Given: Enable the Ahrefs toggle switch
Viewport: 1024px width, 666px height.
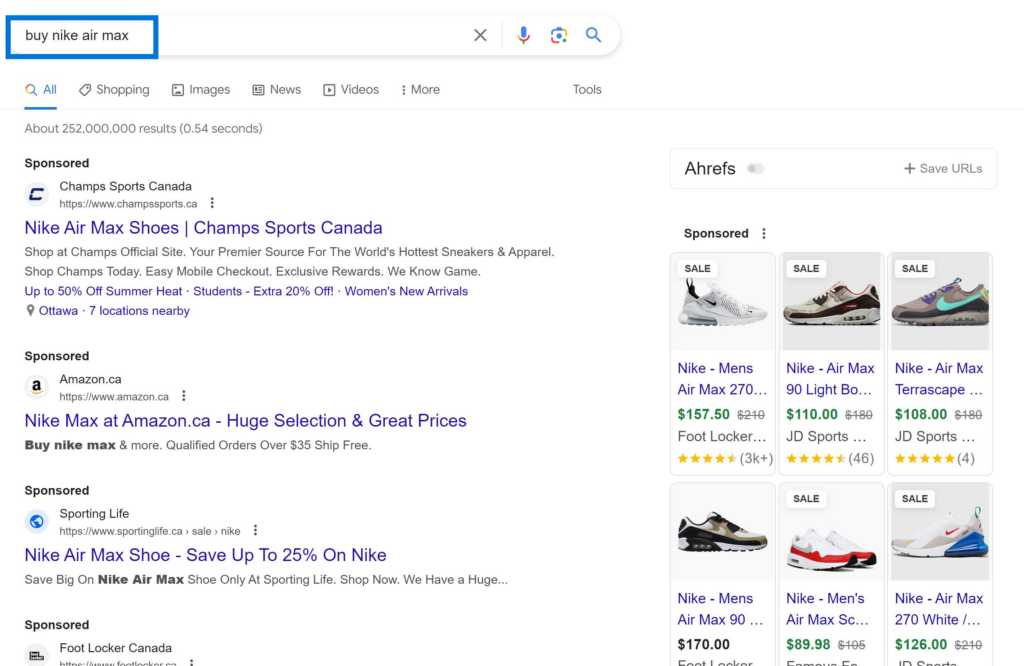Looking at the screenshot, I should (x=755, y=169).
